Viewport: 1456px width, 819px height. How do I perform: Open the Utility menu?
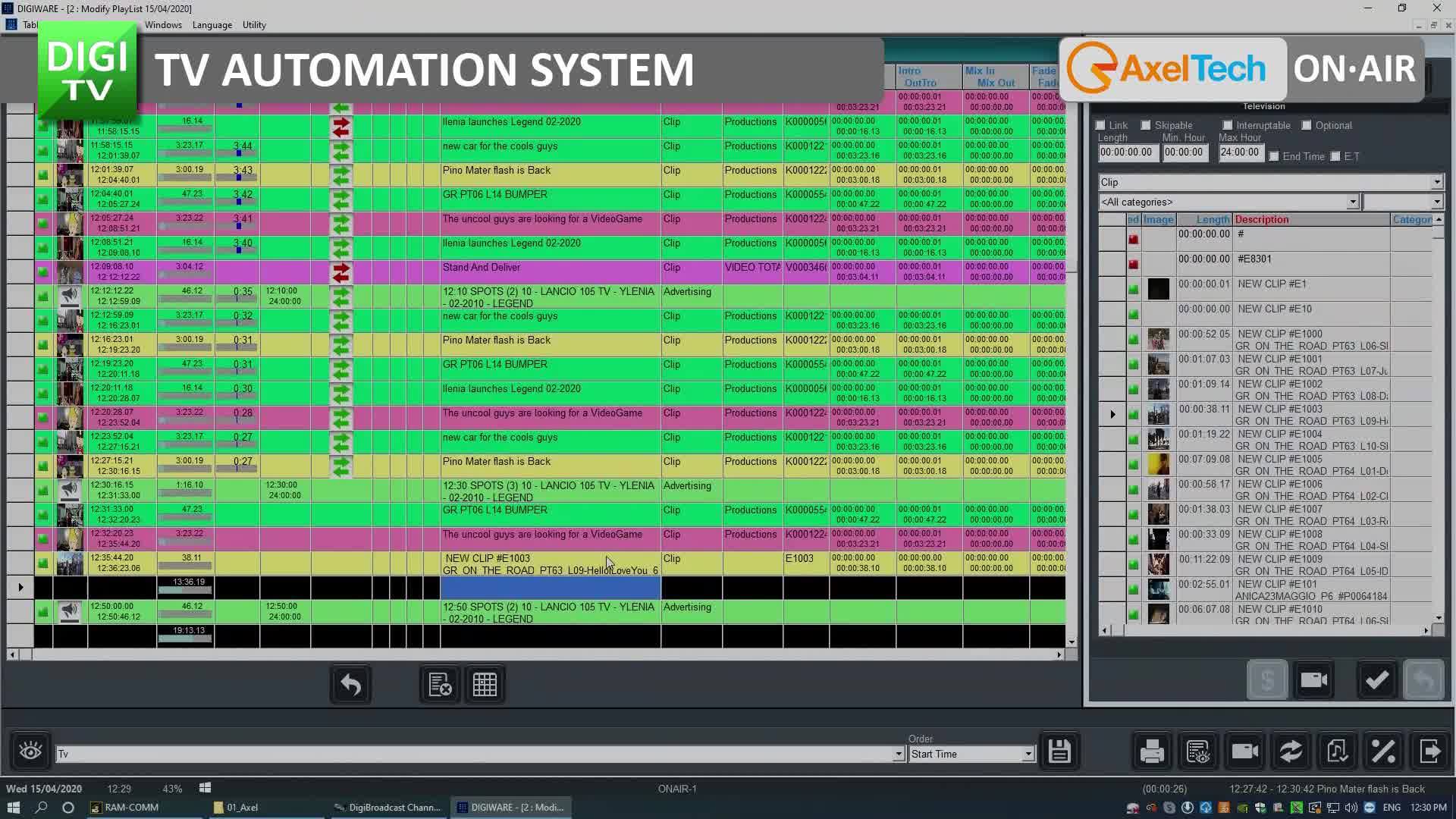pos(254,25)
